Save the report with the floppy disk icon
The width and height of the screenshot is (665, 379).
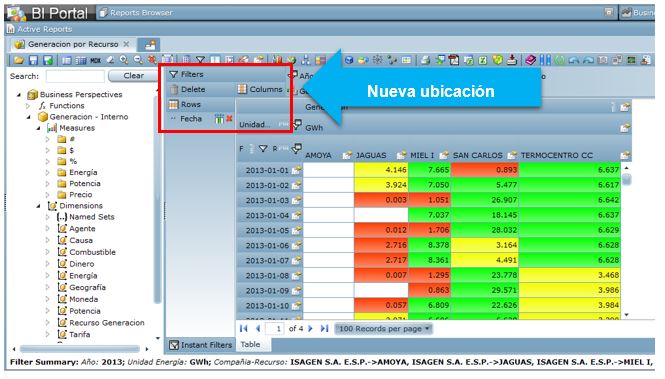[34, 60]
